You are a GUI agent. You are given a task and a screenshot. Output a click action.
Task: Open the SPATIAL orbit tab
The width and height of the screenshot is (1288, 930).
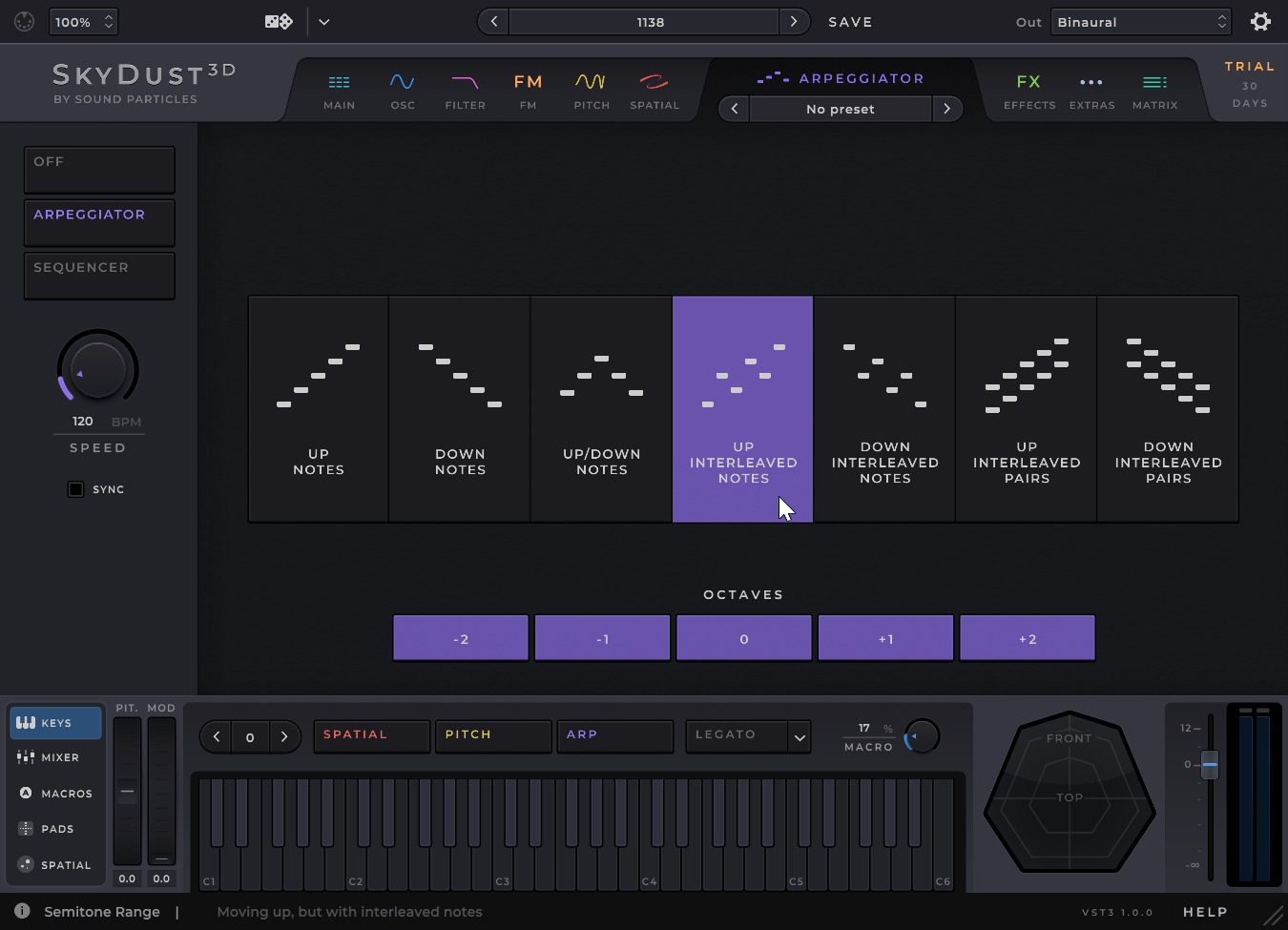[x=654, y=92]
